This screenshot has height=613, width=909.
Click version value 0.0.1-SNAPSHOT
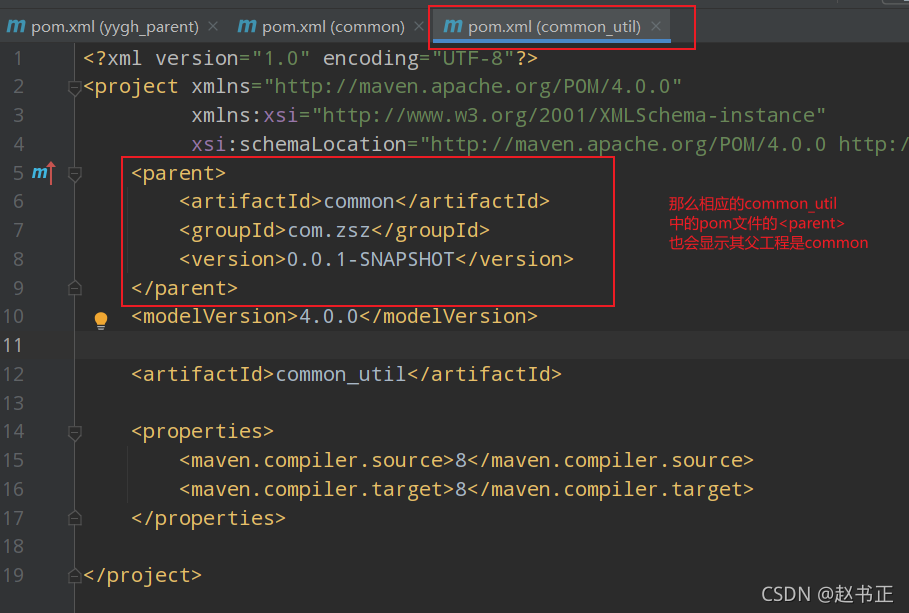370,259
